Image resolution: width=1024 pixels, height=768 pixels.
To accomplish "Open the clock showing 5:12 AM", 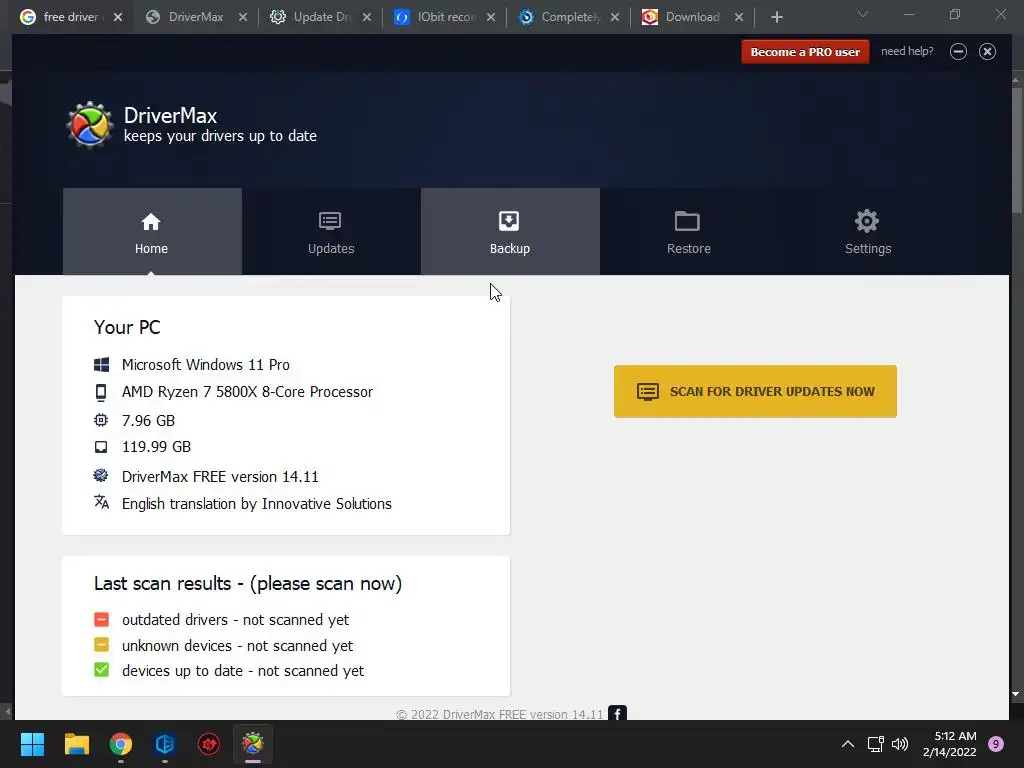I will click(950, 744).
